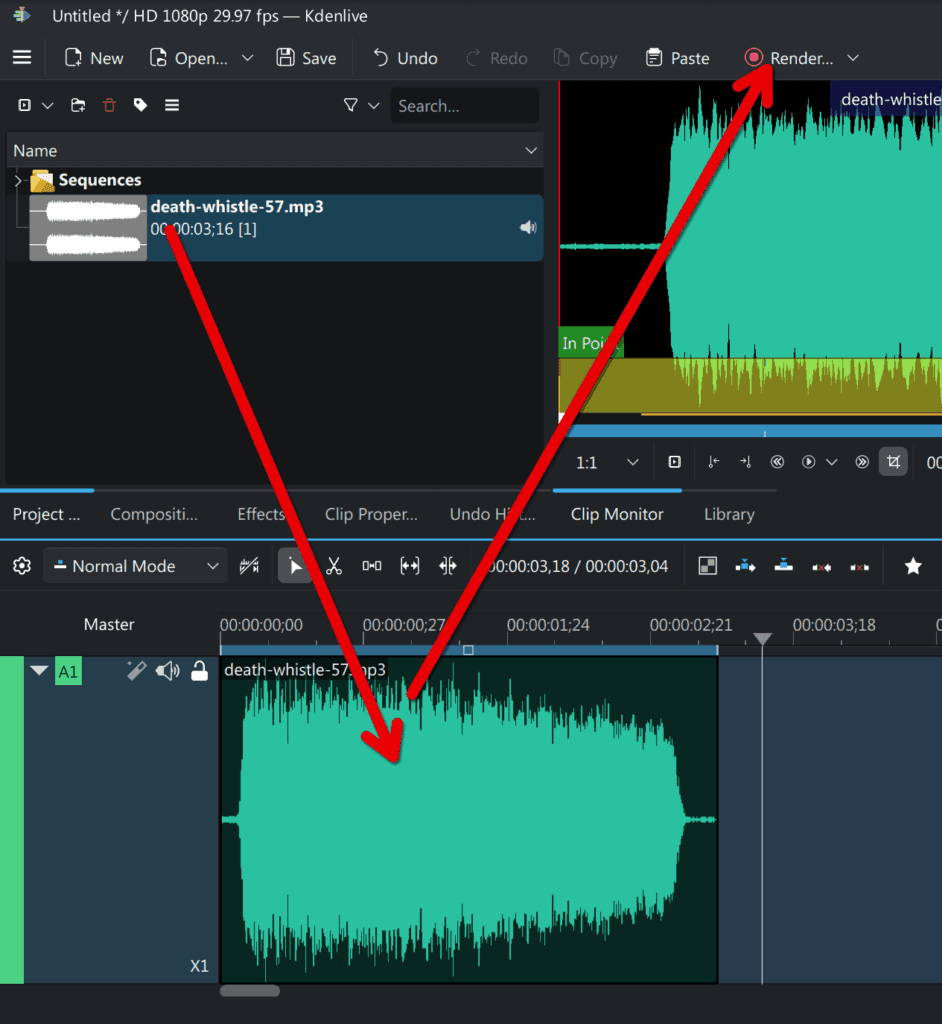Viewport: 942px width, 1024px height.
Task: Expand the Sequences folder
Action: pos(17,180)
